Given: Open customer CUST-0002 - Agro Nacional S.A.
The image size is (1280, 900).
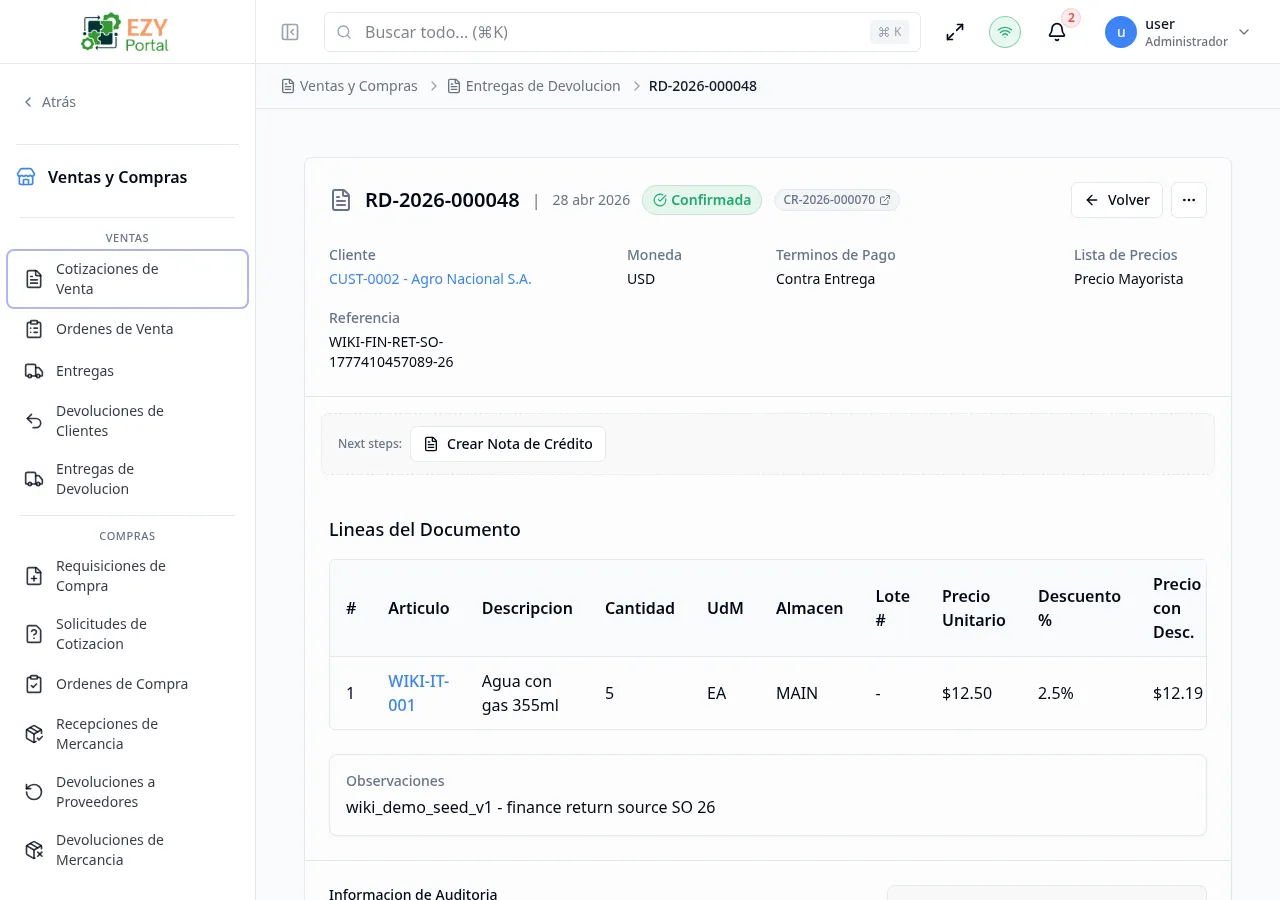Looking at the screenshot, I should coord(430,279).
